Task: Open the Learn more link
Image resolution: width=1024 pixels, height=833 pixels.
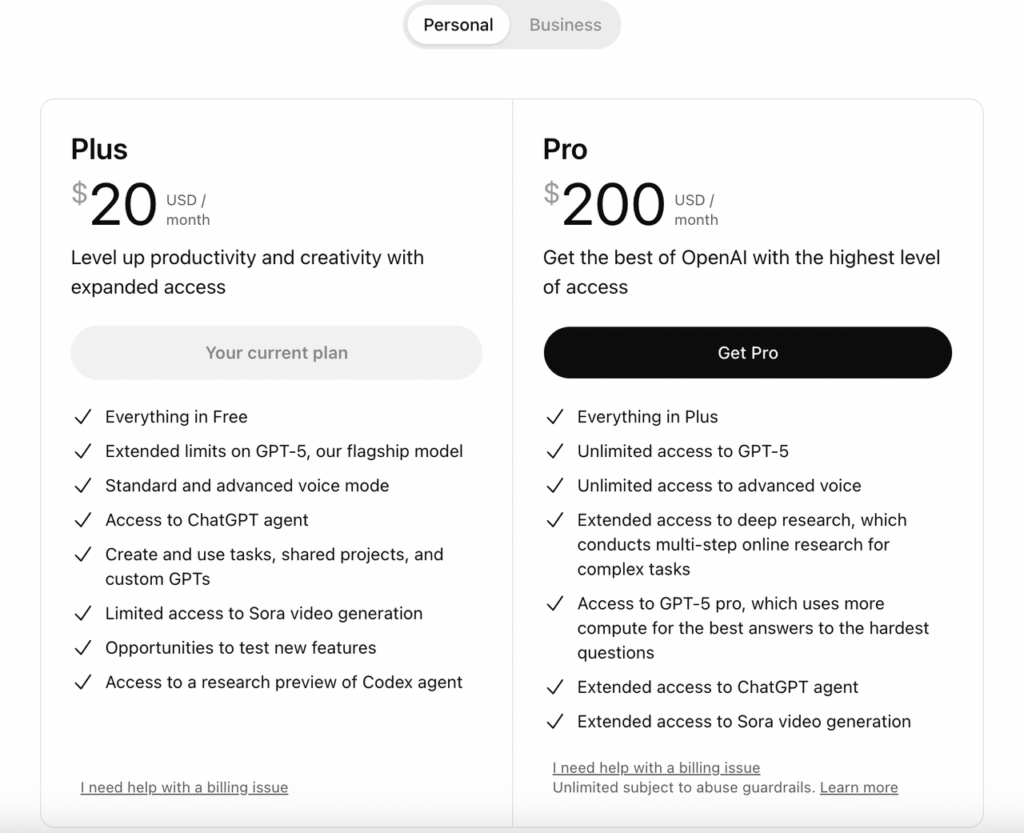Action: 858,787
